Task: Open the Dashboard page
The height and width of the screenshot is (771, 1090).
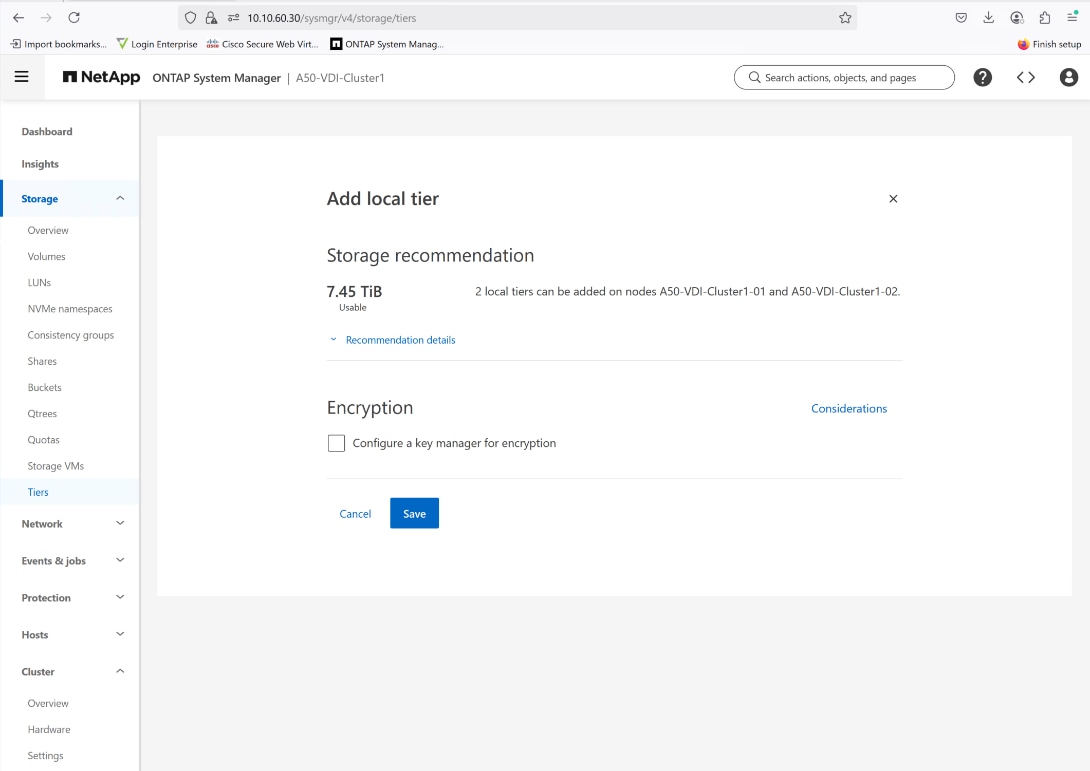Action: [47, 131]
